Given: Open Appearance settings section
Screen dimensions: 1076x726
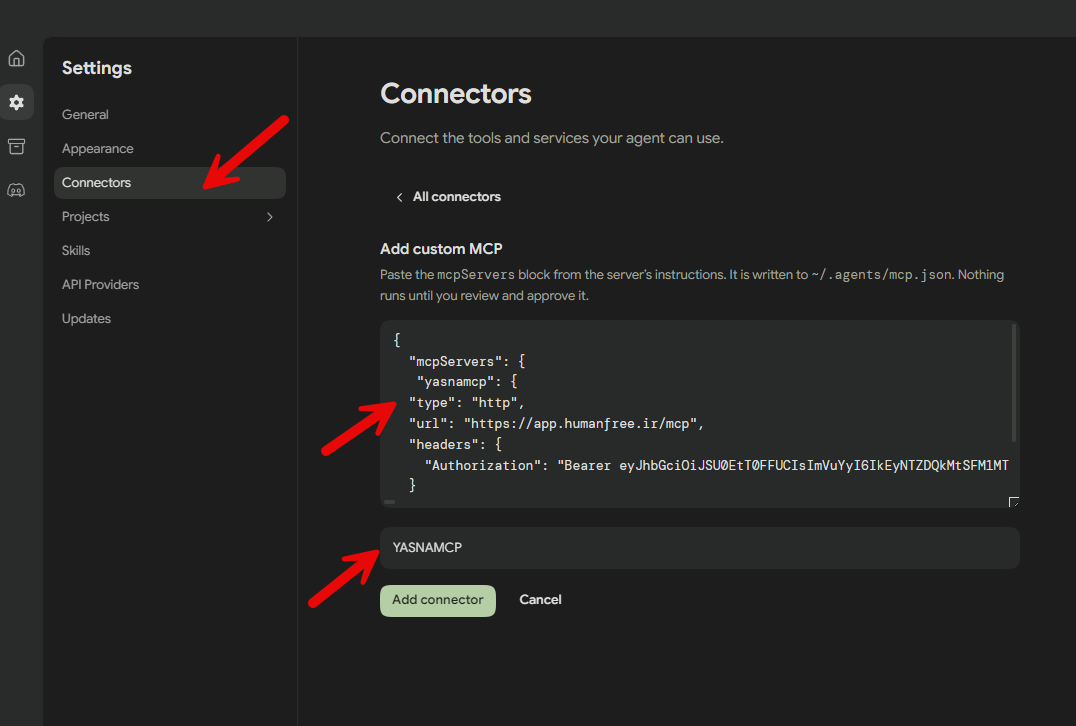Looking at the screenshot, I should (x=97, y=149).
